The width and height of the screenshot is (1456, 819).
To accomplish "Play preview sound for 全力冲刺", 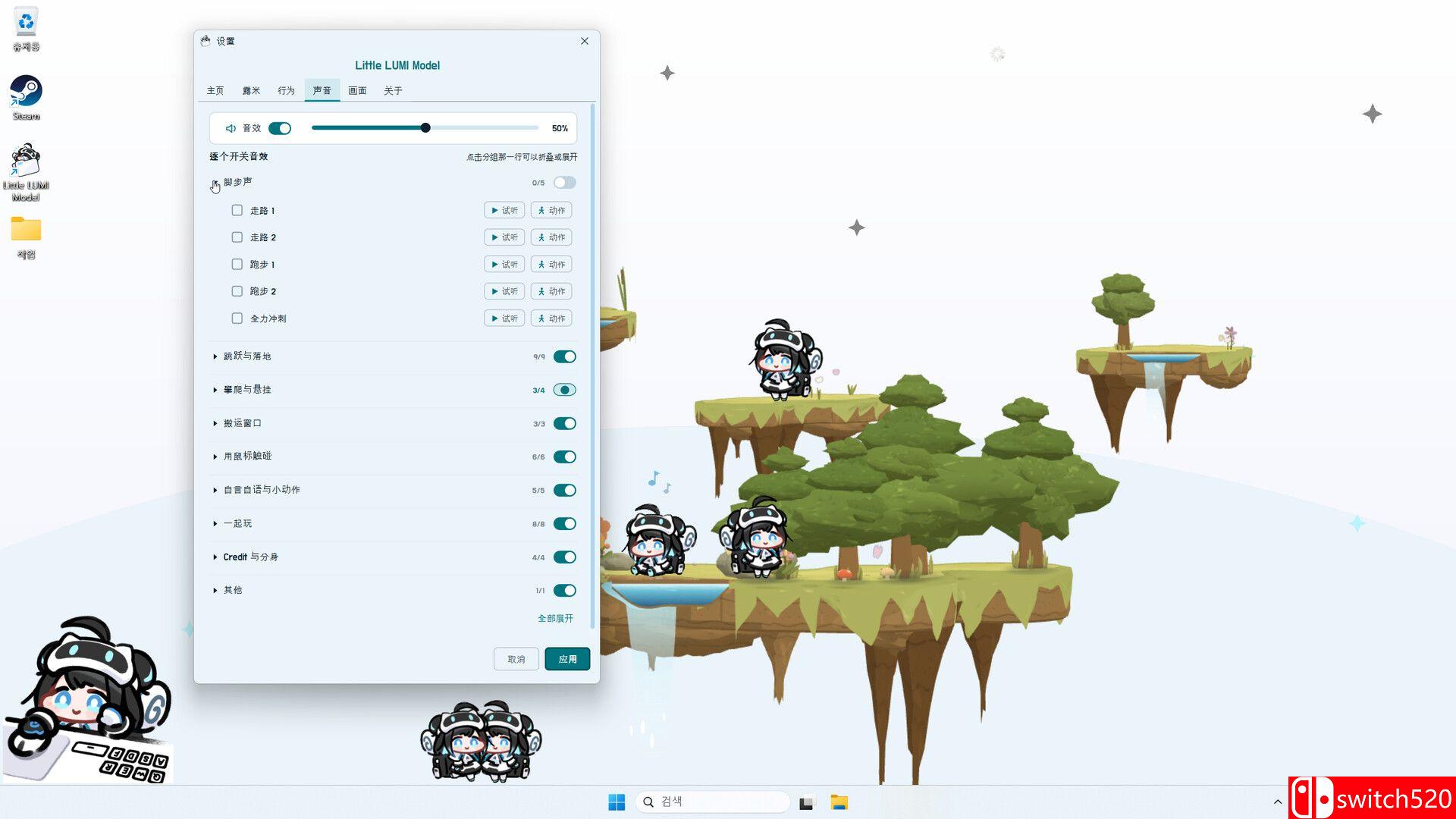I will coord(504,318).
